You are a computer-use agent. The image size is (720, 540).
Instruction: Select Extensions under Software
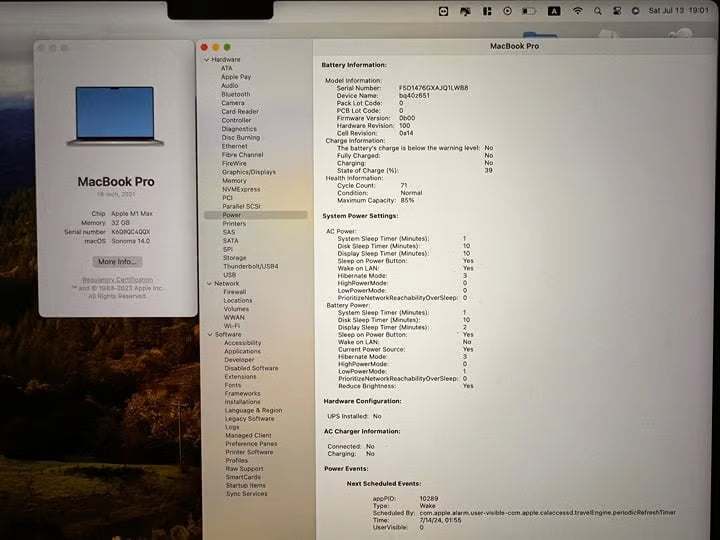tap(241, 377)
